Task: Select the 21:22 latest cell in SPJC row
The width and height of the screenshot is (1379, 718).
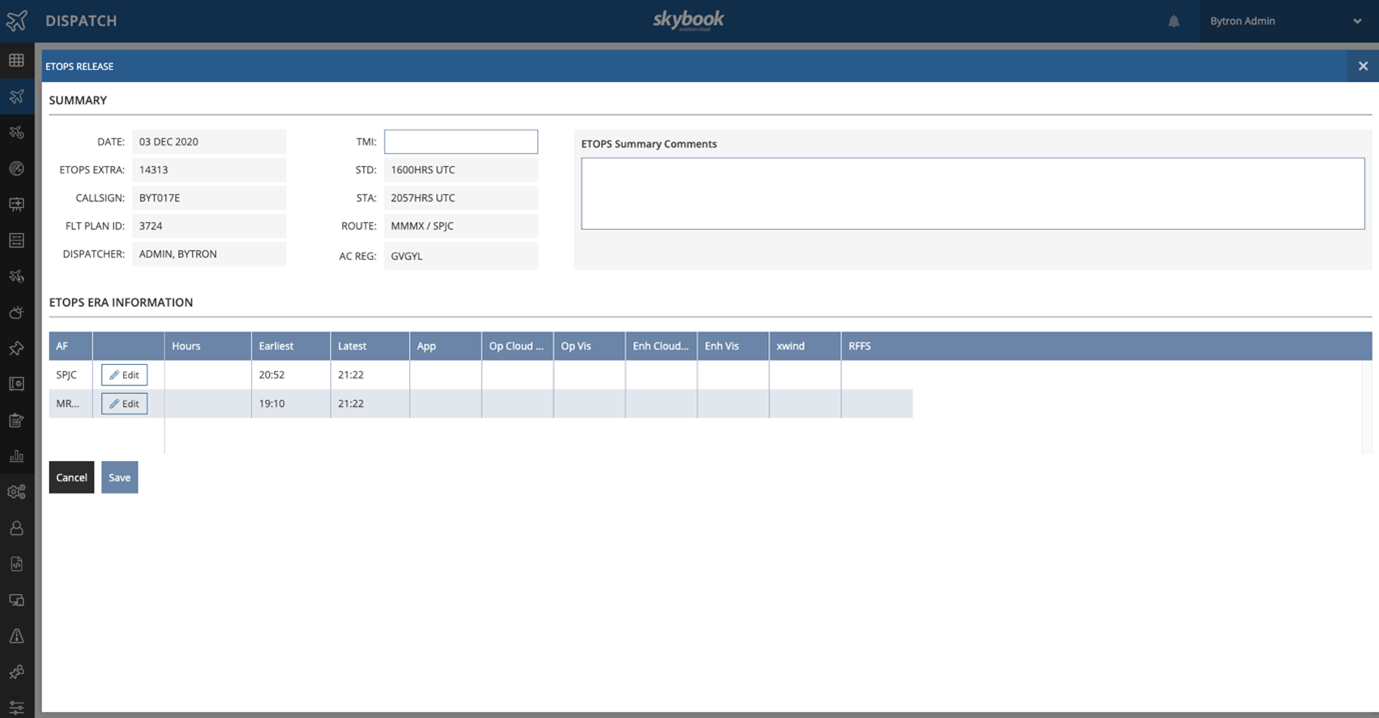Action: point(370,375)
